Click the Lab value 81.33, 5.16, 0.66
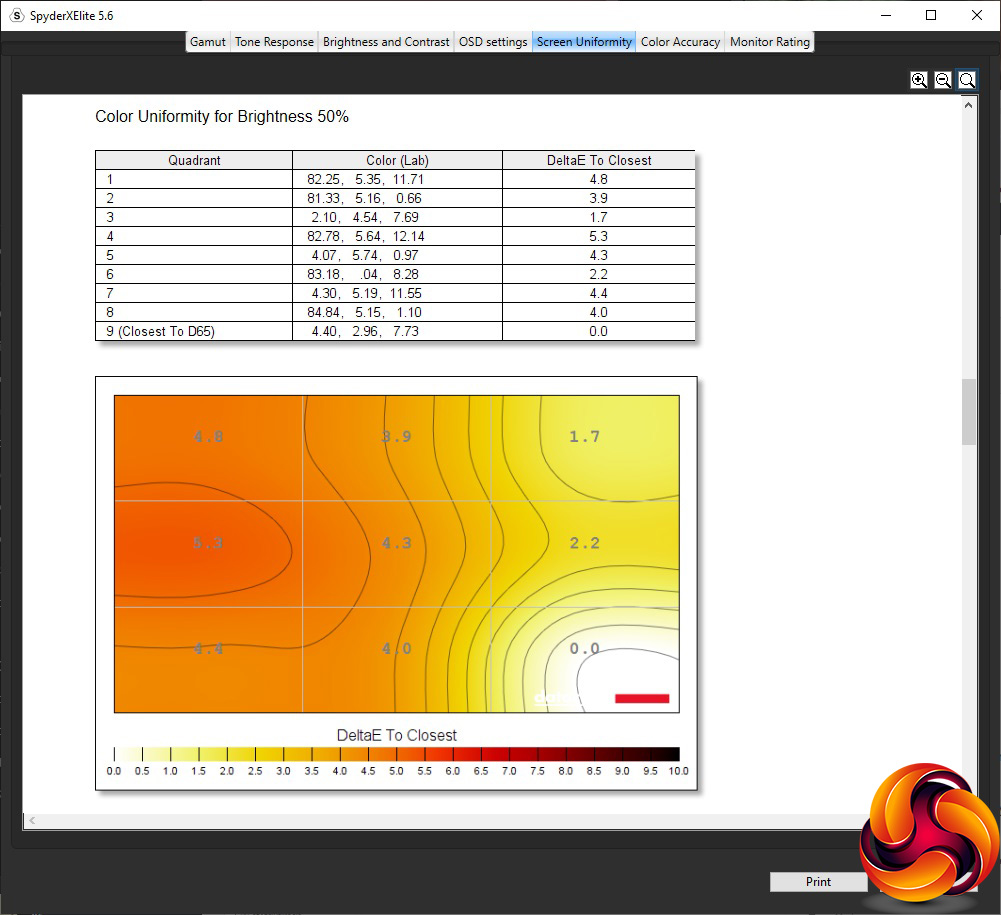Screen dimensions: 1001x915 pyautogui.click(x=364, y=199)
